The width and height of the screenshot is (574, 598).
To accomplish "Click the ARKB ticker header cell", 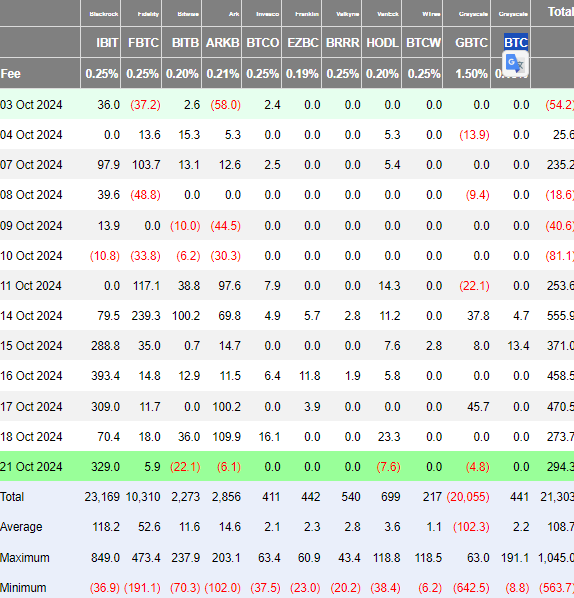I will pos(222,42).
